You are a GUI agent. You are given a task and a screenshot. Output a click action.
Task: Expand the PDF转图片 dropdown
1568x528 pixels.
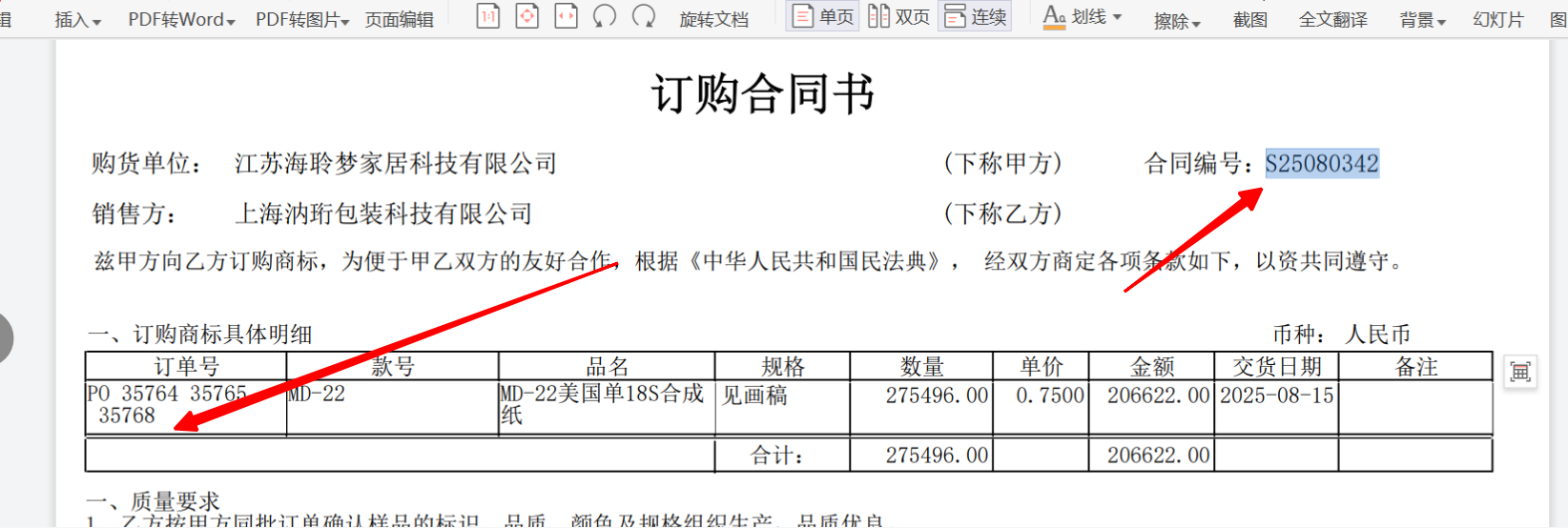point(301,20)
